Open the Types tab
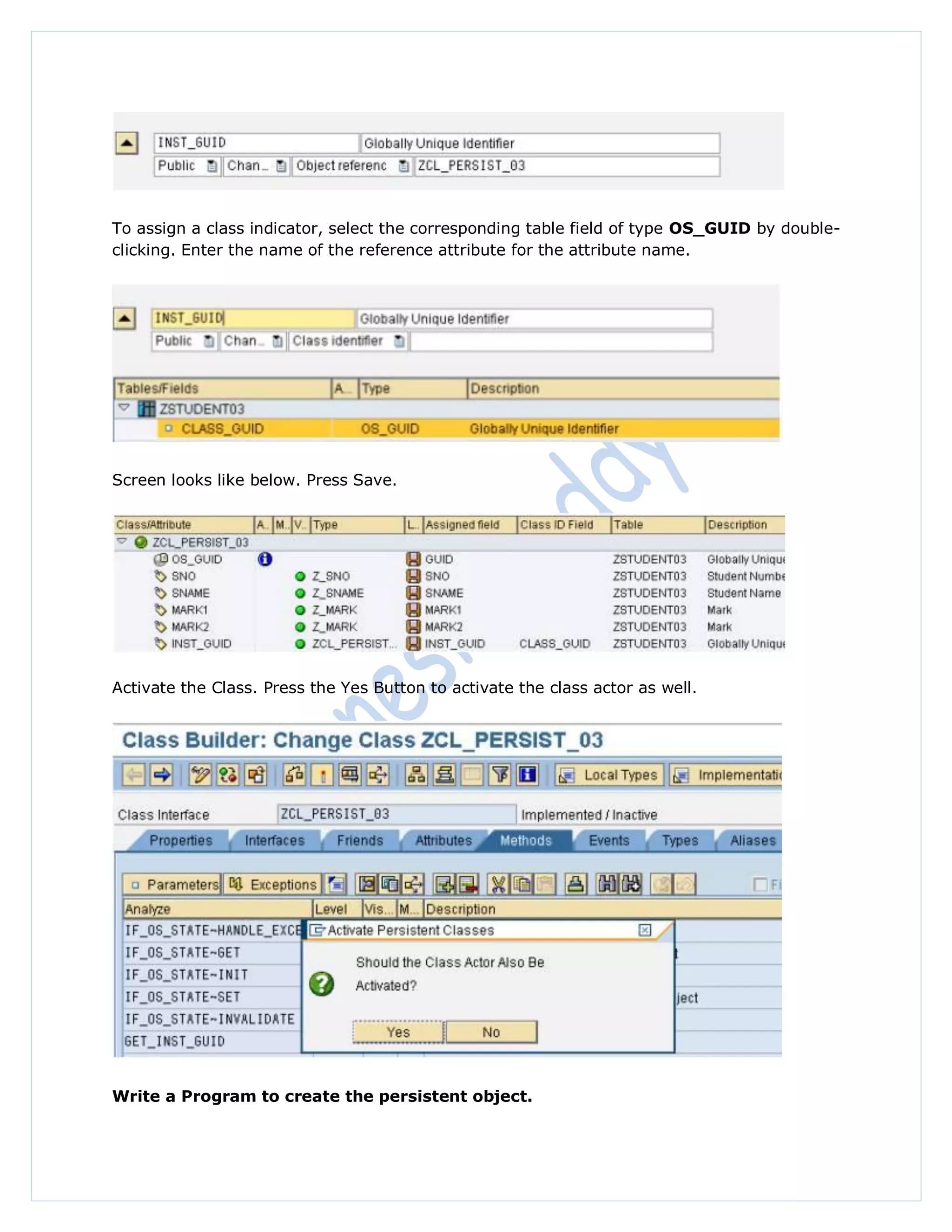 [x=680, y=840]
